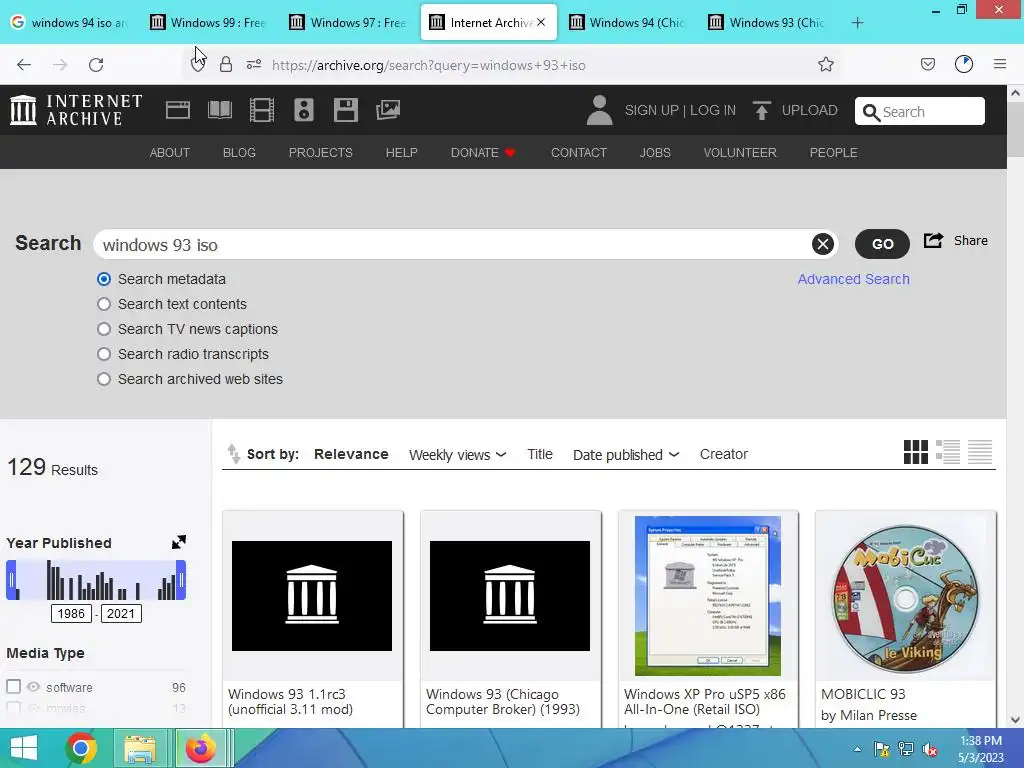Open the Web archive icon in the header
This screenshot has height=768, width=1024.
coord(178,110)
